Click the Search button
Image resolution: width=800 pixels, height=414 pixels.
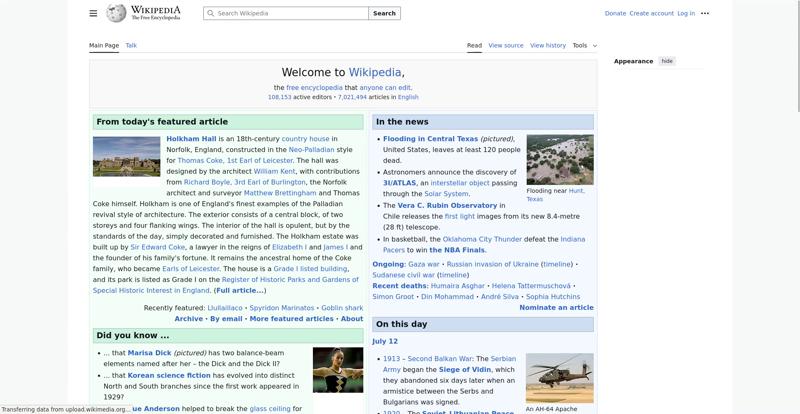coord(384,13)
